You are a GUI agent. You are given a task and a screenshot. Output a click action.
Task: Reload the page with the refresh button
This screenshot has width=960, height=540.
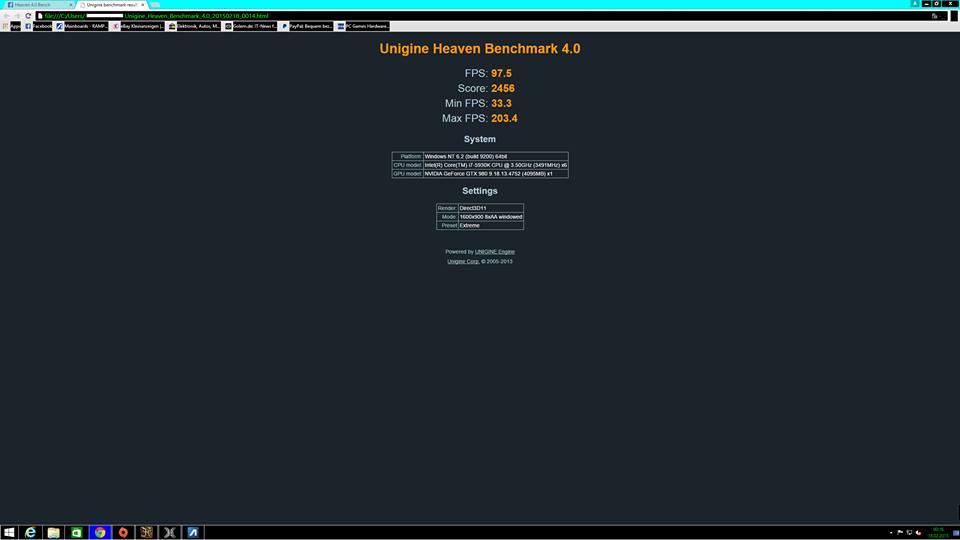[x=28, y=16]
